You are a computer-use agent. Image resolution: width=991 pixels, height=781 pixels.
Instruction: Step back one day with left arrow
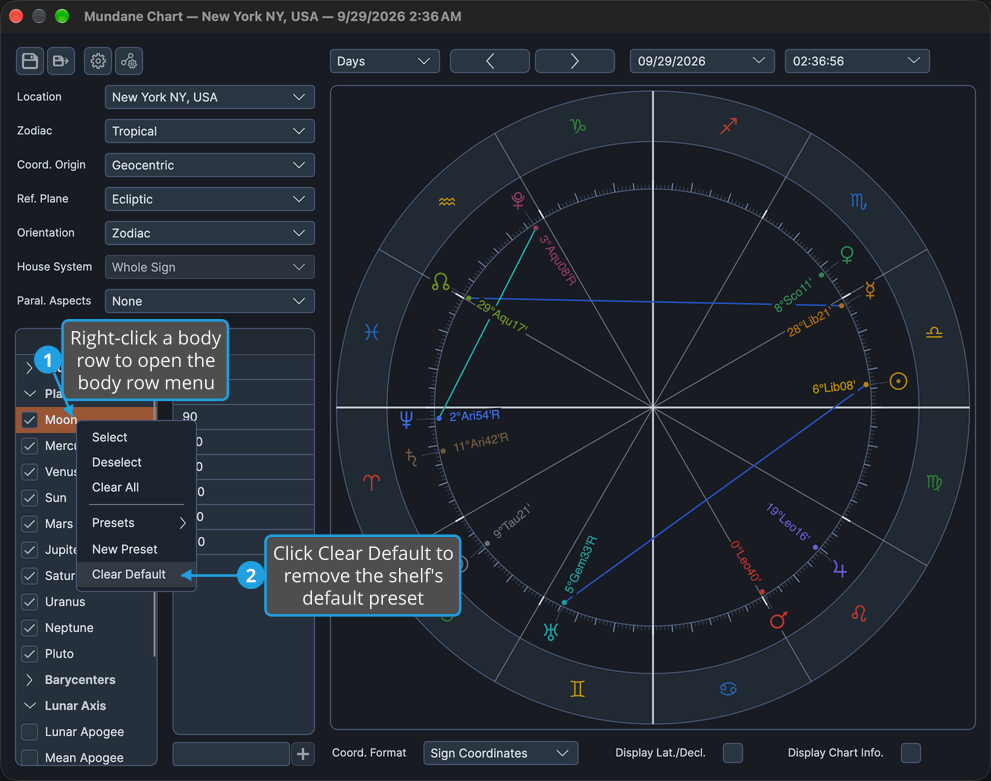click(x=490, y=61)
